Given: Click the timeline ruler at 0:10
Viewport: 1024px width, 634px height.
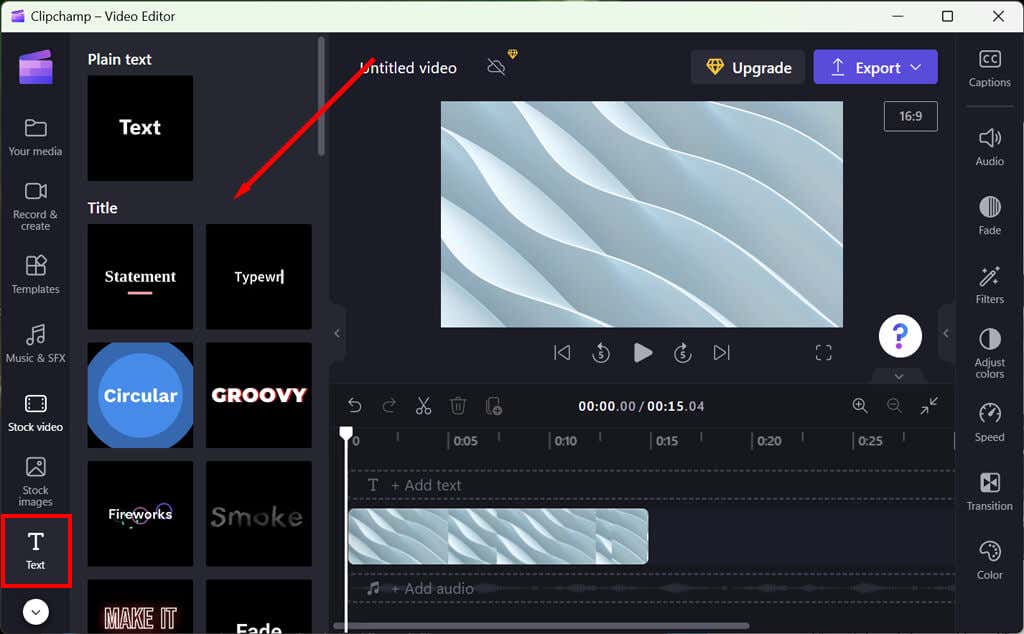Looking at the screenshot, I should point(566,441).
